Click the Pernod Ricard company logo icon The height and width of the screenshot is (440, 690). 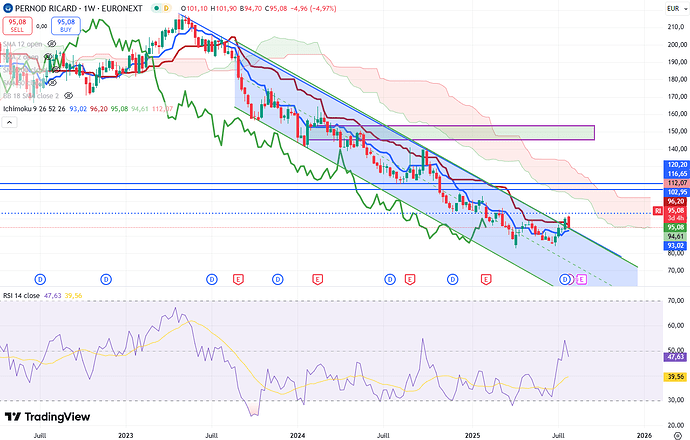[x=9, y=8]
